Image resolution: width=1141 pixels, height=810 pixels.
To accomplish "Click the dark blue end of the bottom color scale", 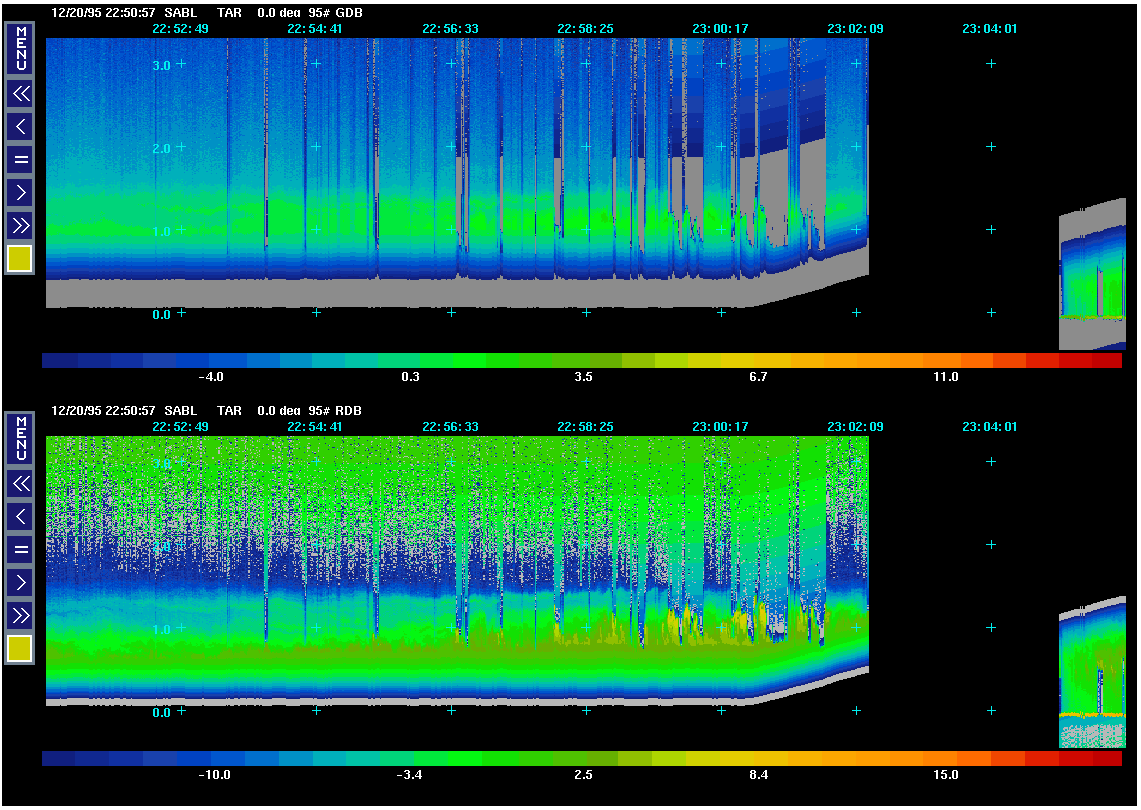I will (60, 758).
